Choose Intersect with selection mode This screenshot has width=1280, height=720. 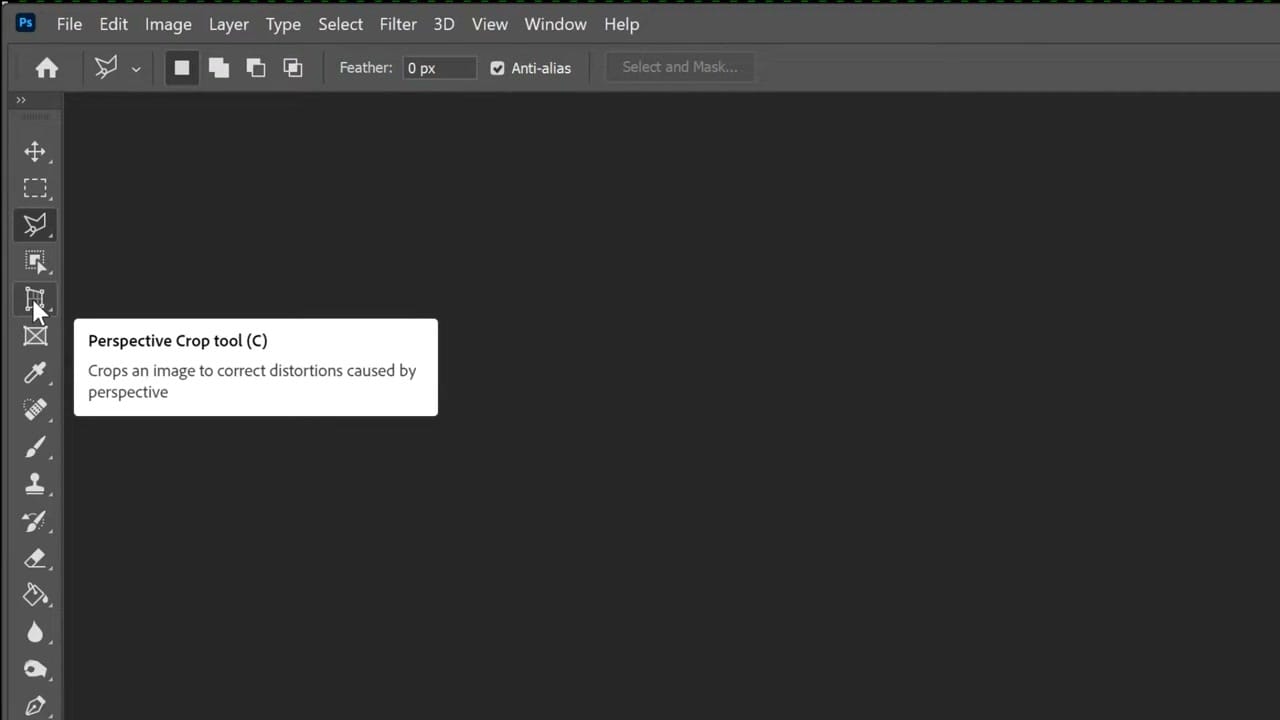point(293,68)
